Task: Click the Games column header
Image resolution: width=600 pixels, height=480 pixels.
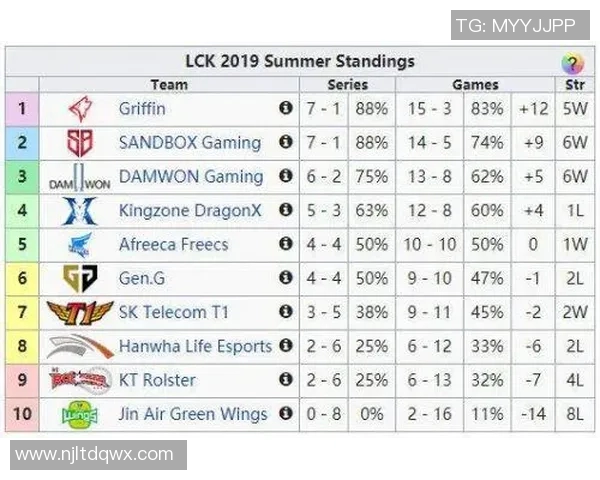Action: coord(475,85)
